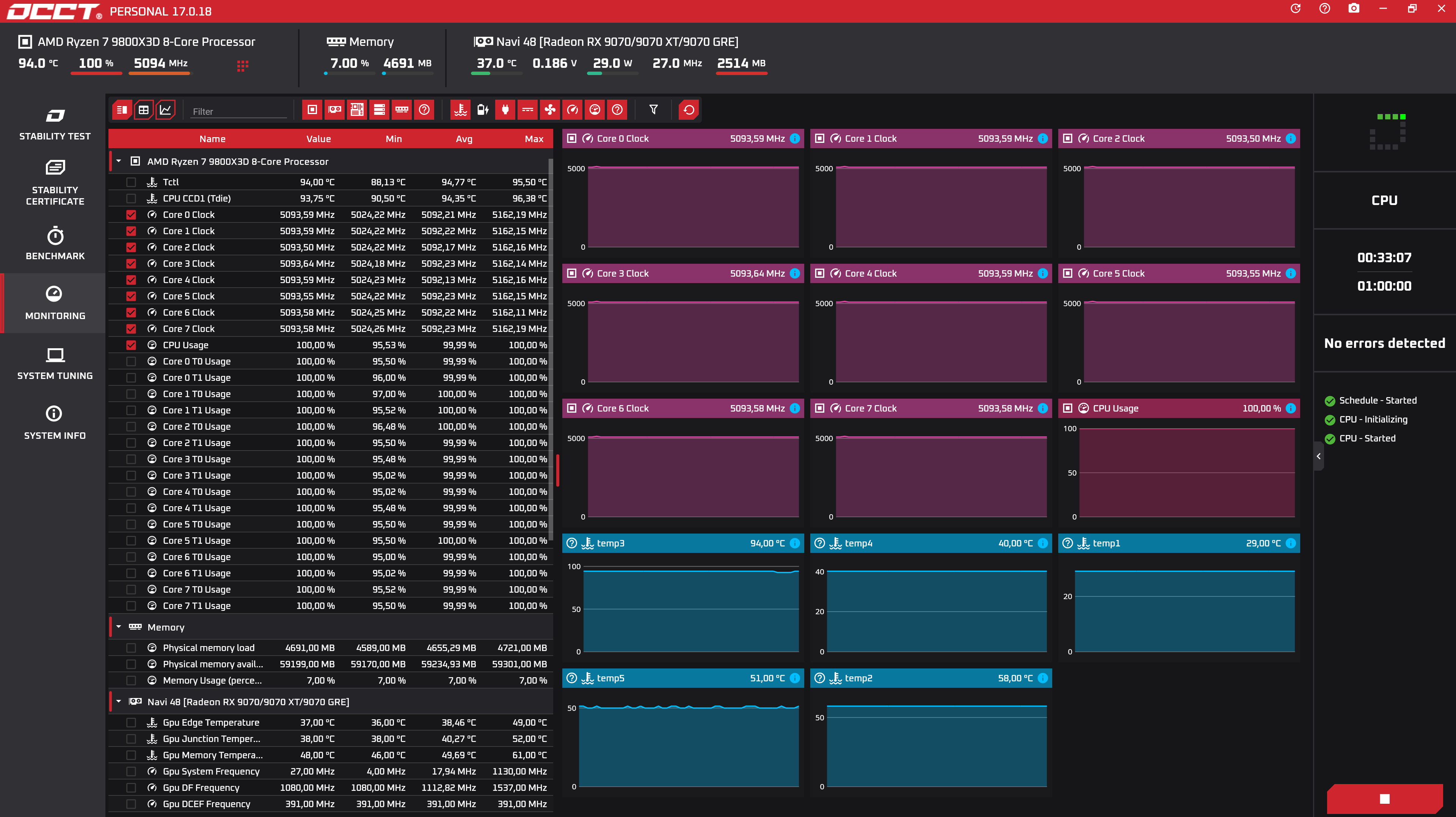
Task: Stop the running test with red stop button
Action: coord(1385,798)
